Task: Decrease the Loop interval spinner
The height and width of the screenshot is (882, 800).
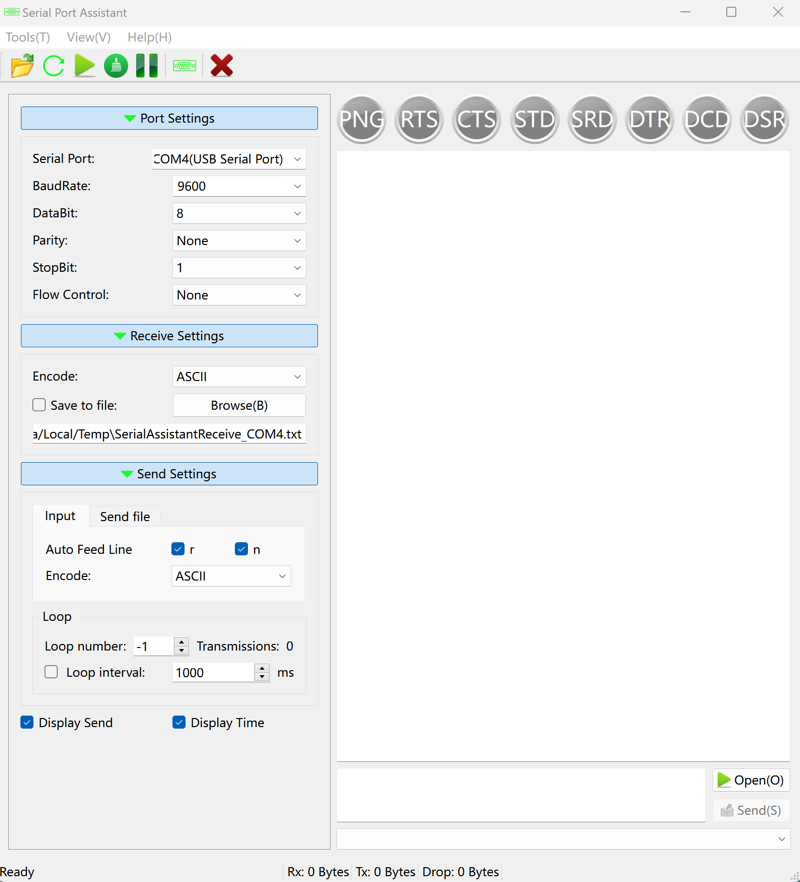Action: pos(262,677)
